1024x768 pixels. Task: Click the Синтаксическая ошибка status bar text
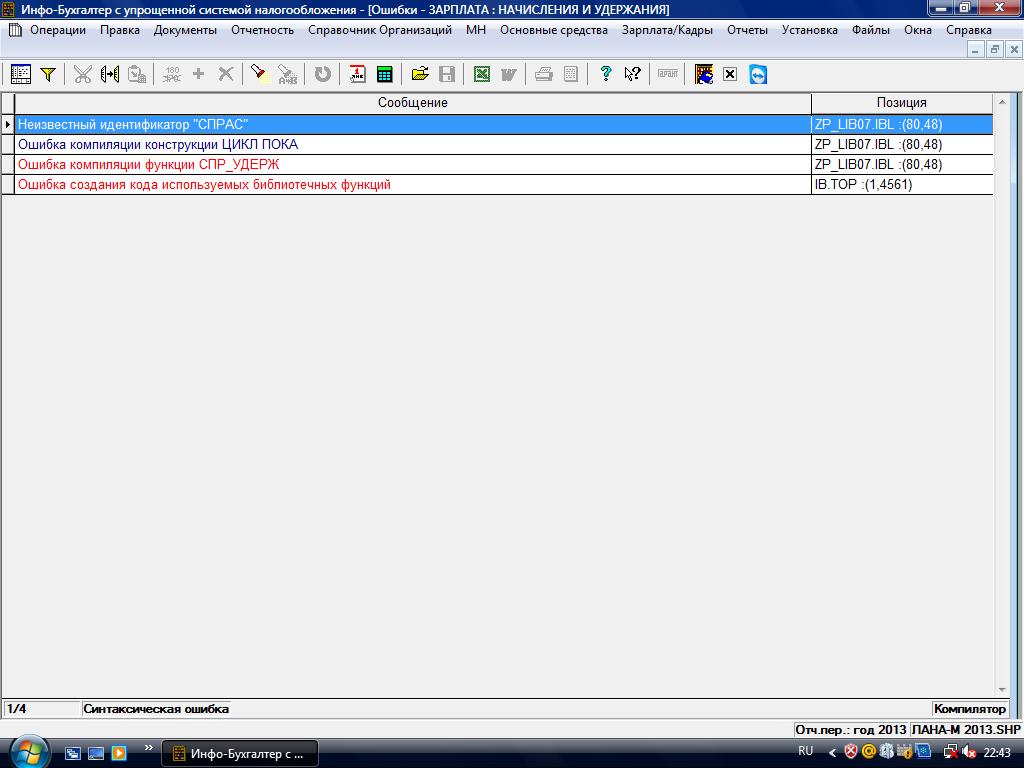click(156, 709)
